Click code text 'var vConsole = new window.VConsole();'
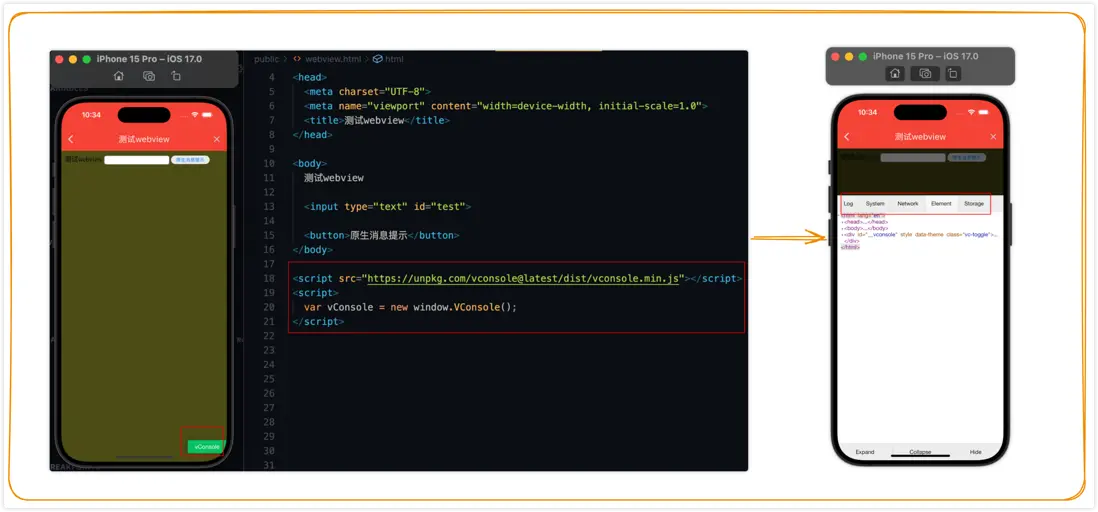The image size is (1098, 512). click(x=410, y=307)
